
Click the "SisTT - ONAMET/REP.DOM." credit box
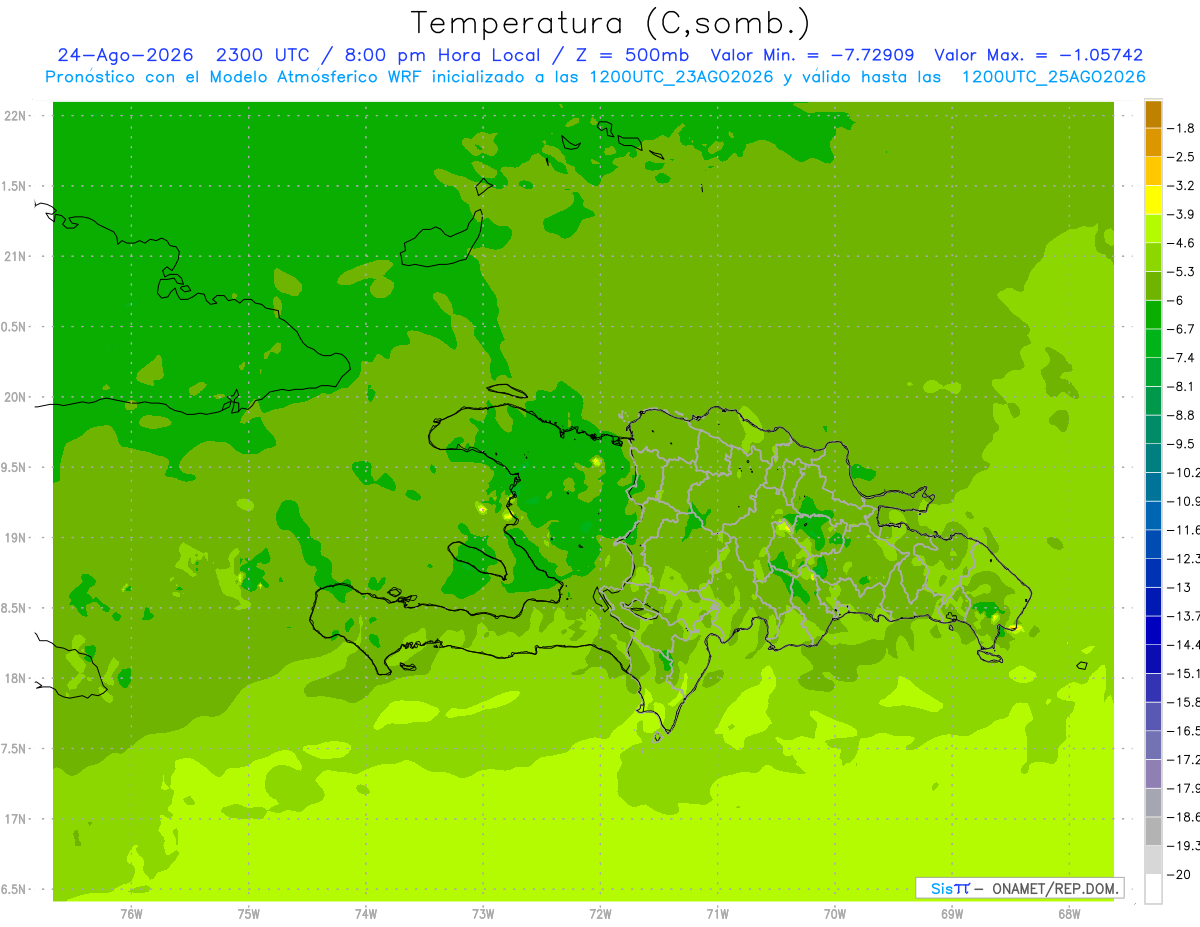1019,888
